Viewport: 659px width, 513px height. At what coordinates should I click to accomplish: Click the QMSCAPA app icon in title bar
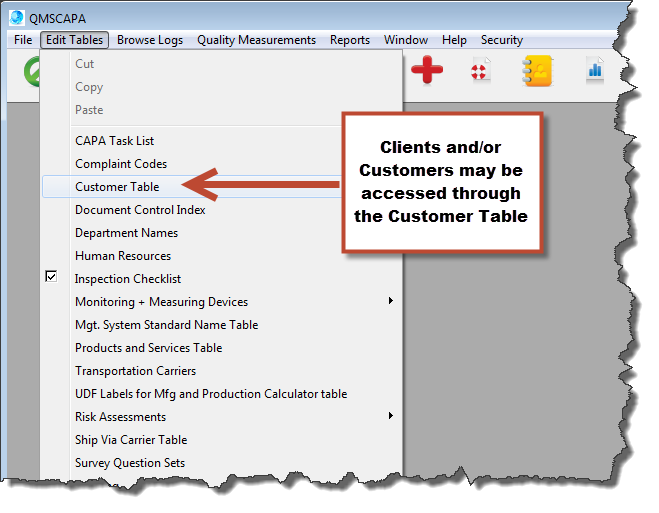pyautogui.click(x=17, y=18)
